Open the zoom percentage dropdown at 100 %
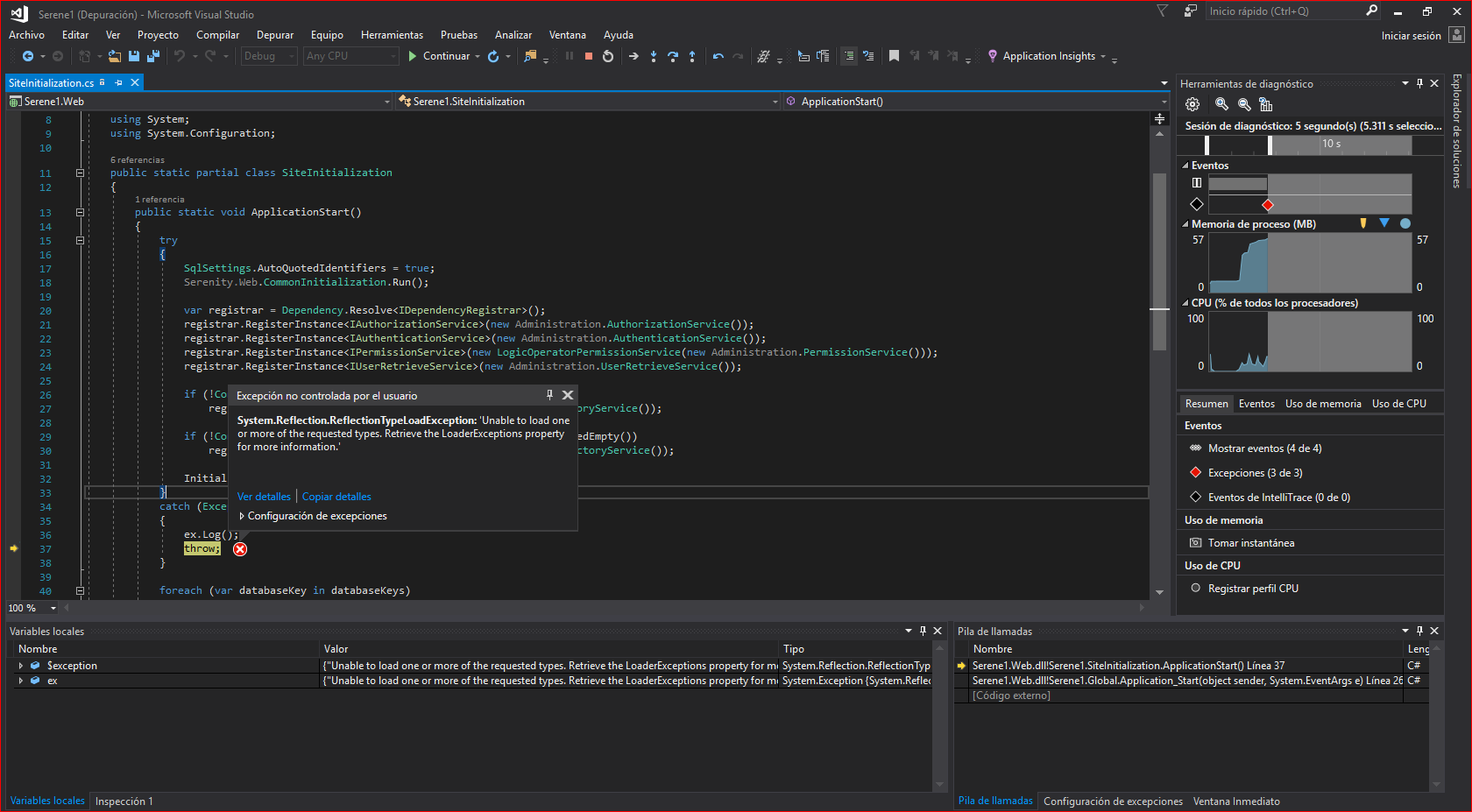 [x=53, y=608]
